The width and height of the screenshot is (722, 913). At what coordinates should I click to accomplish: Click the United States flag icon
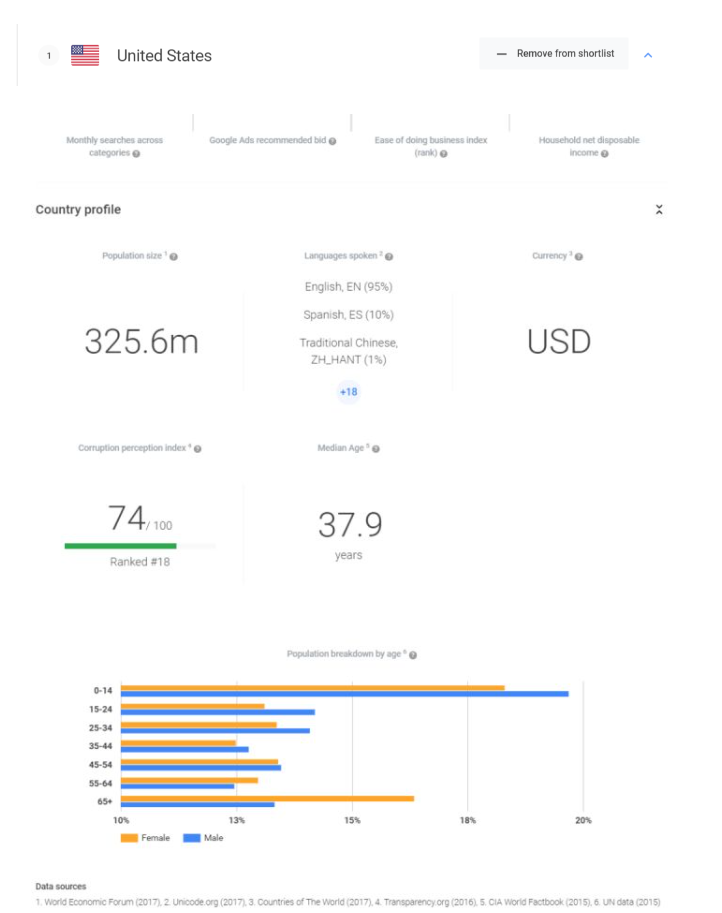pos(85,55)
